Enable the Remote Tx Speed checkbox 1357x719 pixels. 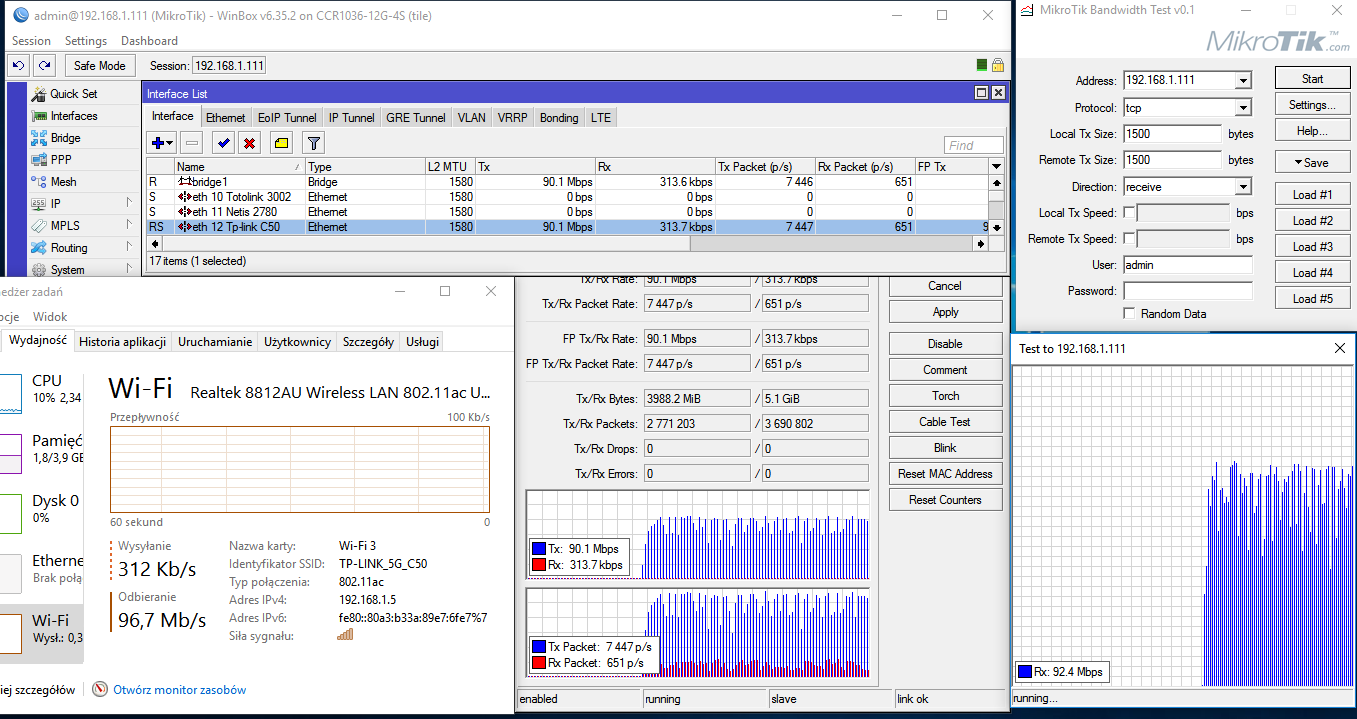pos(1129,238)
